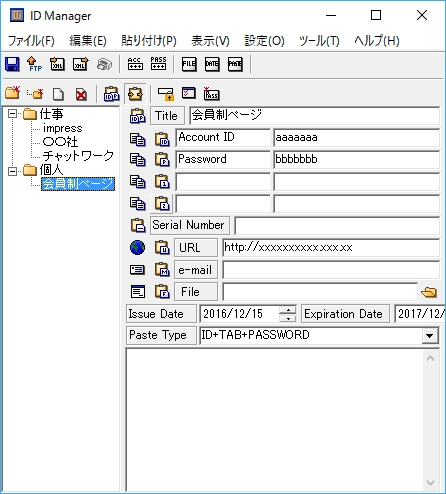Image resolution: width=446 pixels, height=494 pixels.
Task: Paste the Account ID using the ID clipboard icon
Action: (x=162, y=138)
